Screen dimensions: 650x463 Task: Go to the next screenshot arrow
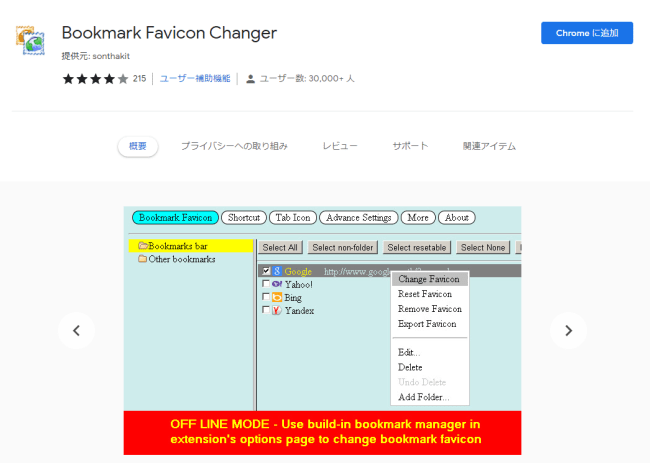(x=568, y=330)
